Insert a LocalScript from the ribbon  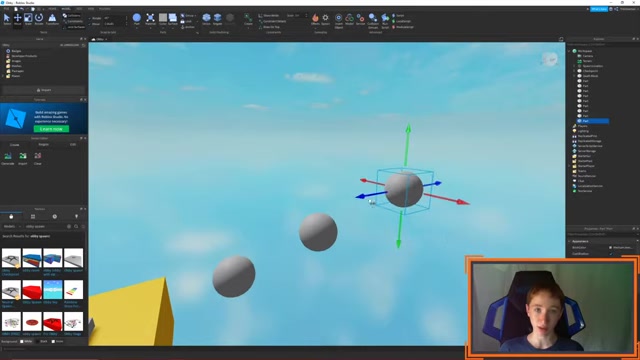402,21
